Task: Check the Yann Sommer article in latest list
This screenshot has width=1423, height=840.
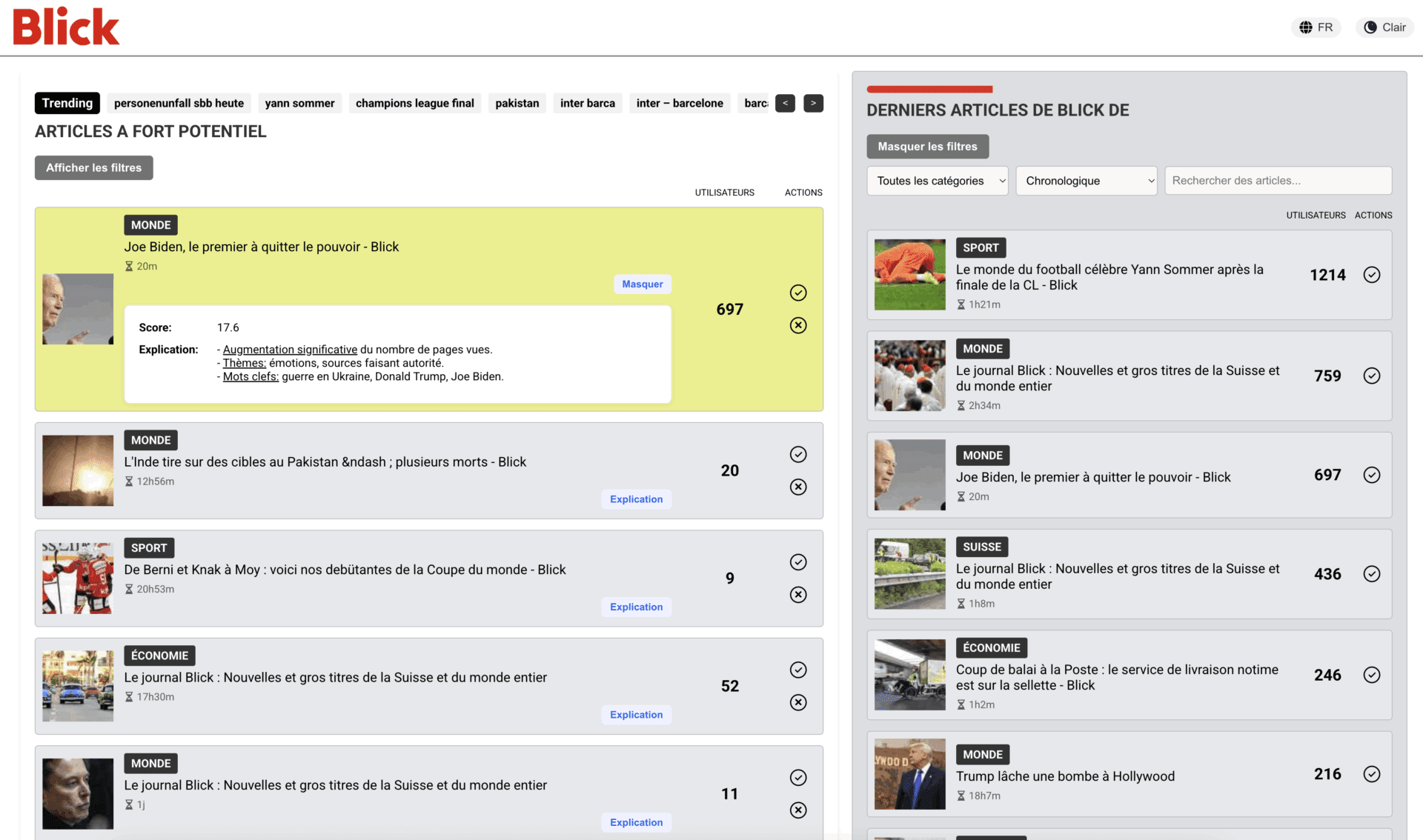Action: 1372,275
